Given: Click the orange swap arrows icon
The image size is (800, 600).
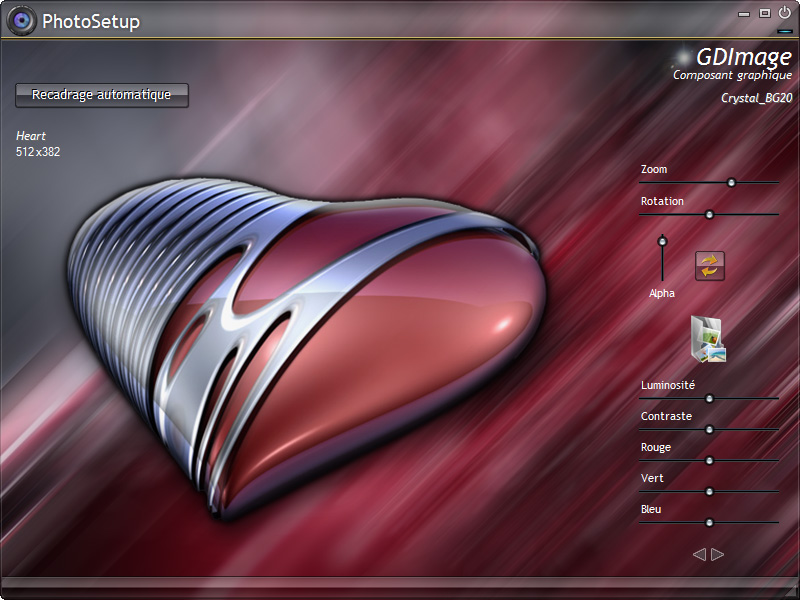Looking at the screenshot, I should click(710, 266).
